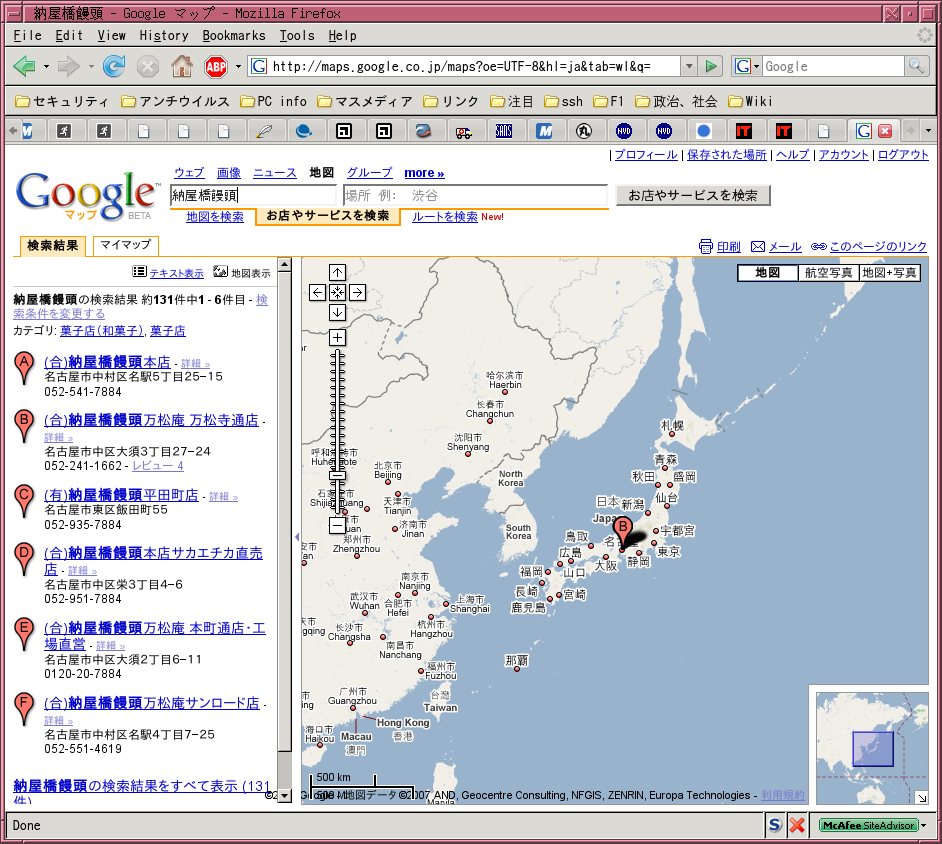Open the Bookmarks menu

pos(234,36)
